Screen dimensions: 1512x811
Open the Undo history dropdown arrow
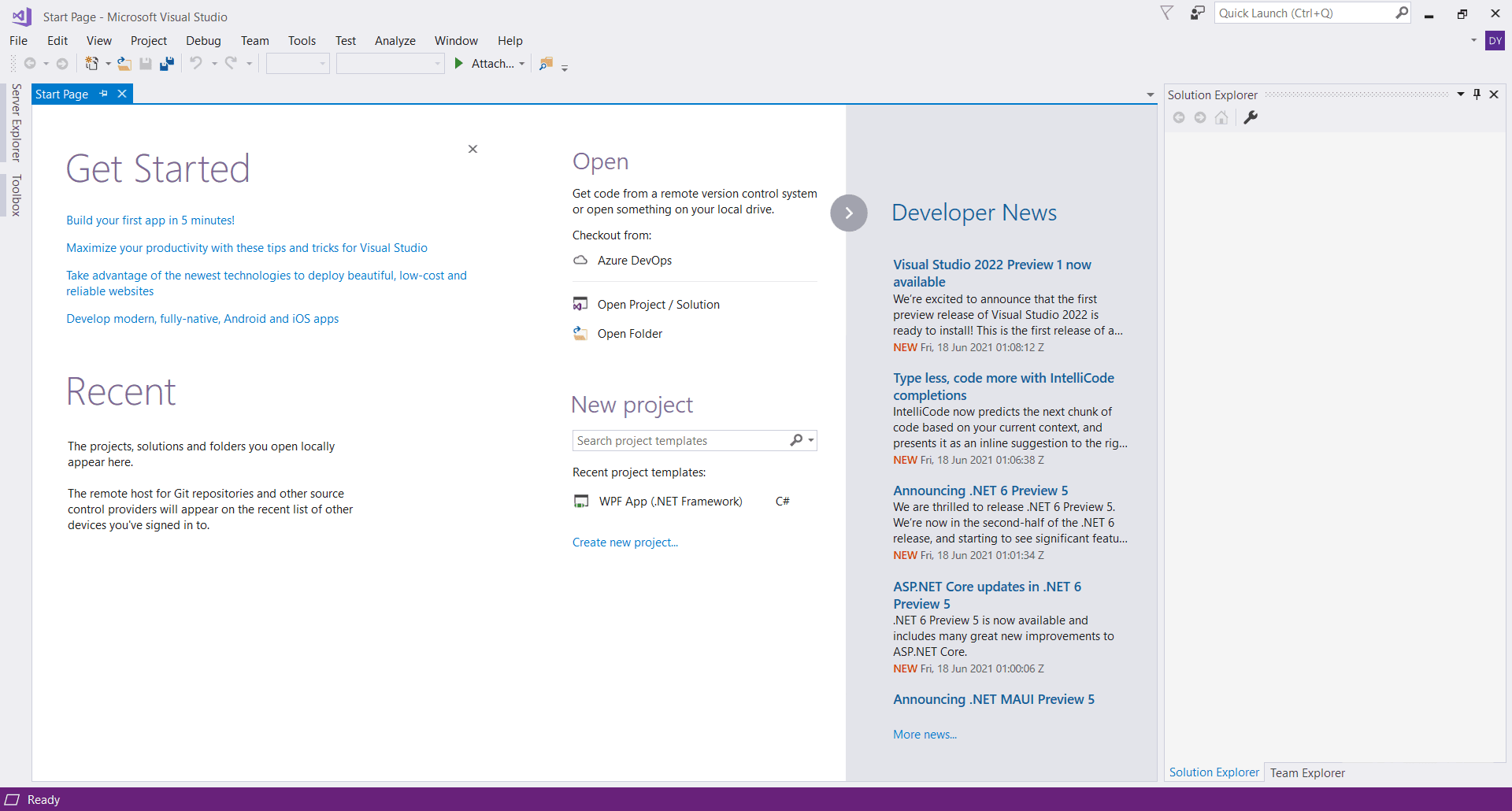(x=213, y=64)
